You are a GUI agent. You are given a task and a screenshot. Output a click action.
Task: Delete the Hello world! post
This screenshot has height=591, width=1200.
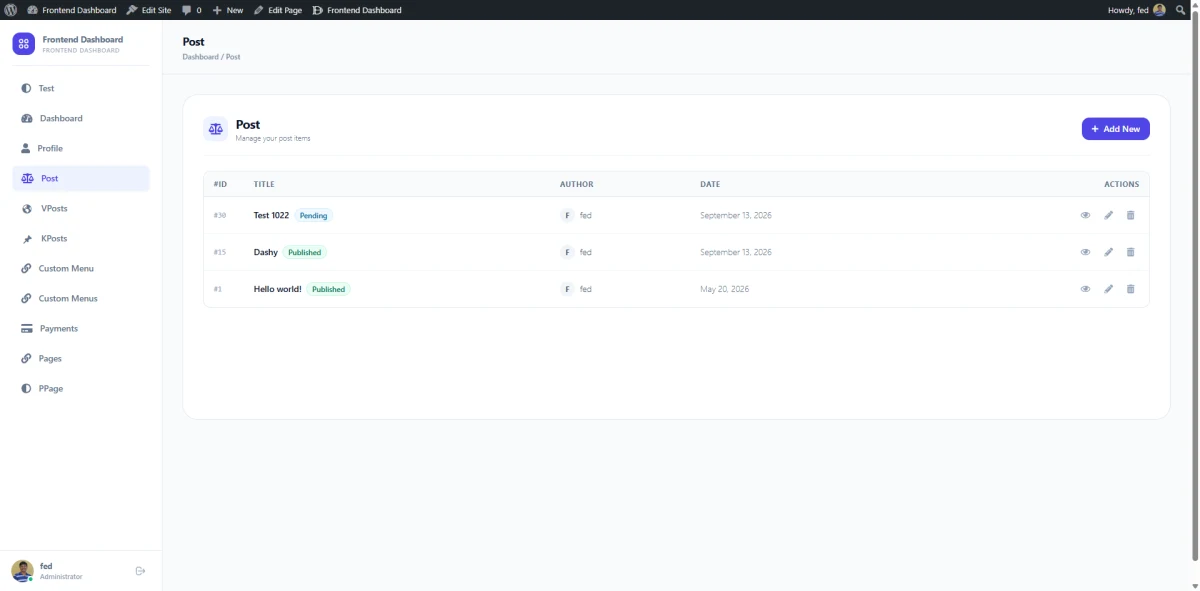[x=1131, y=289]
